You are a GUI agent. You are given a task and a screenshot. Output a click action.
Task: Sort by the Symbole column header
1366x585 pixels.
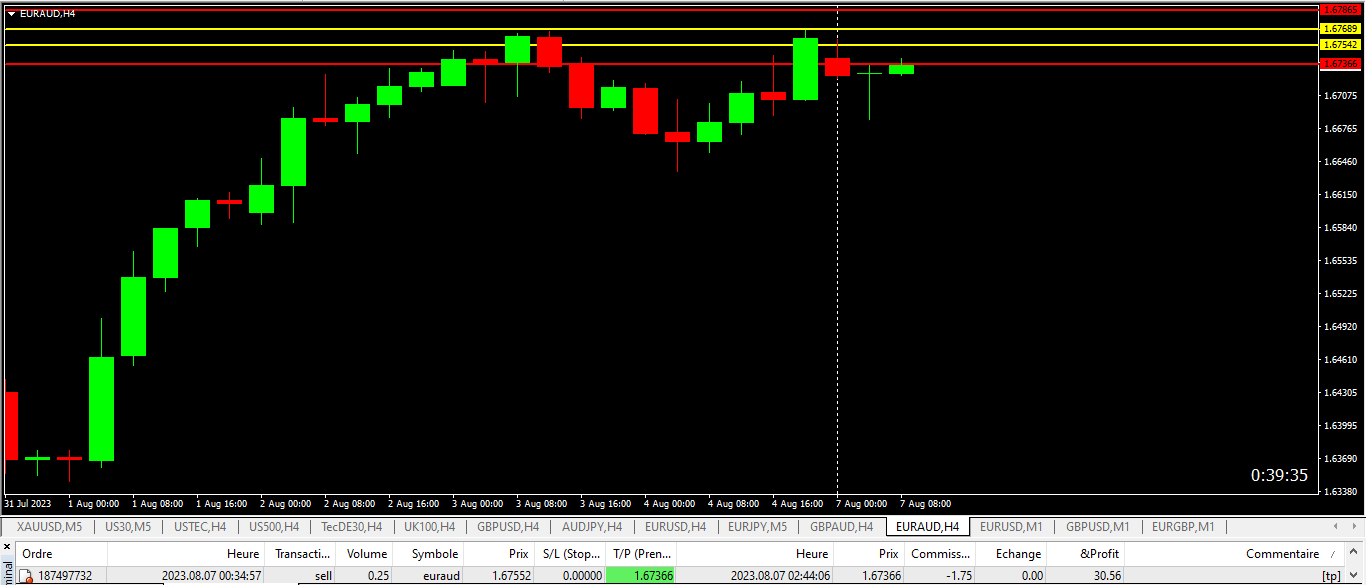coord(430,554)
